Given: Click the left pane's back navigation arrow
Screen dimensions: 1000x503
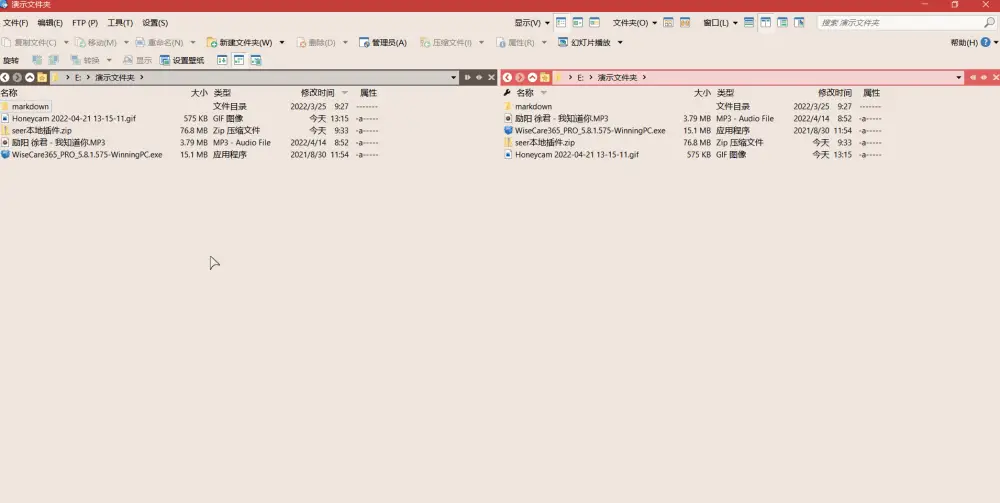Looking at the screenshot, I should pos(6,77).
